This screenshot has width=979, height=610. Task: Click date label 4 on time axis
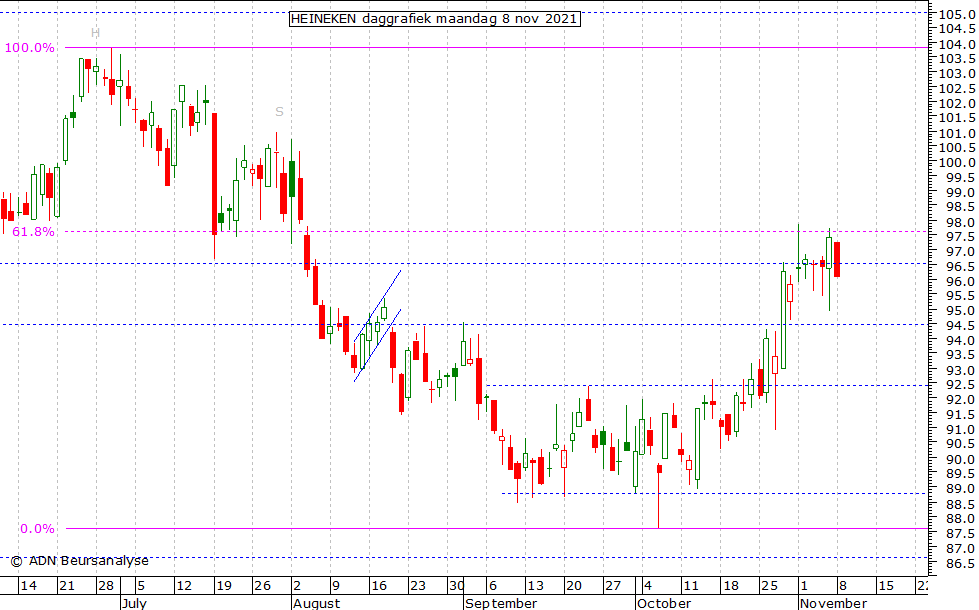tap(648, 586)
